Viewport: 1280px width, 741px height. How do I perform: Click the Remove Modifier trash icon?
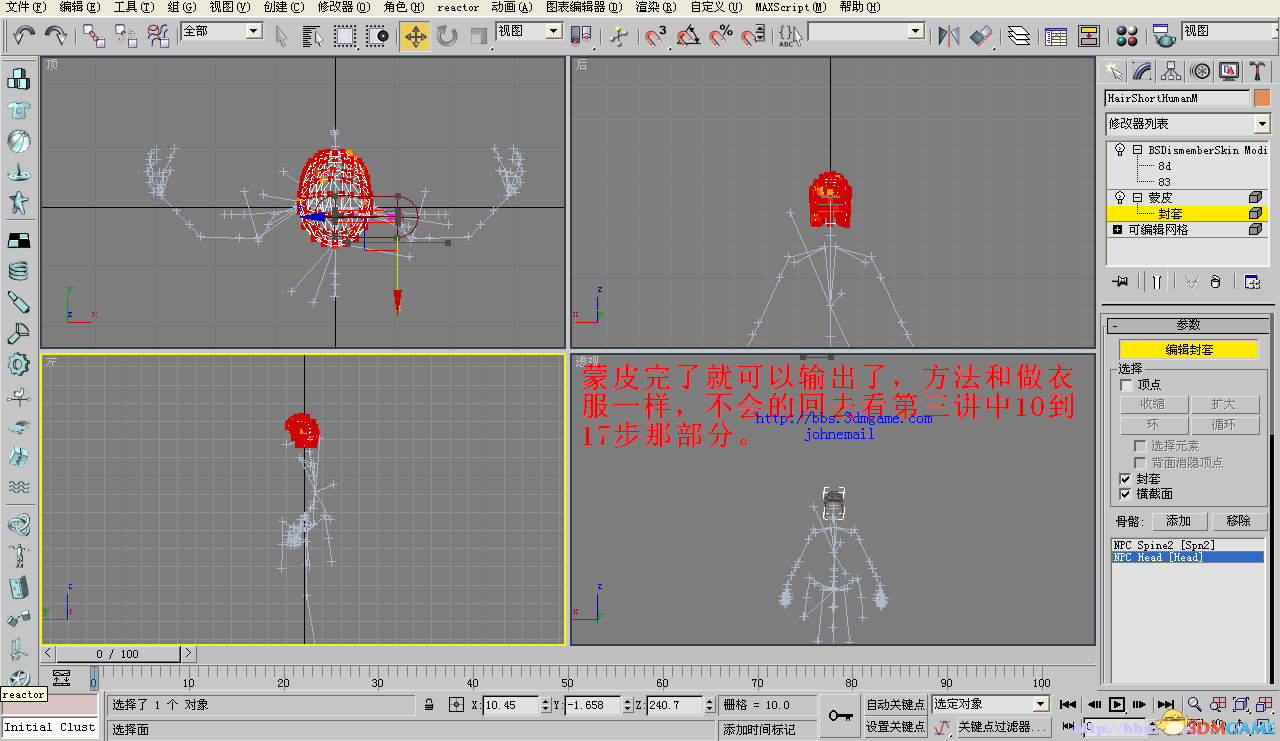(1215, 282)
